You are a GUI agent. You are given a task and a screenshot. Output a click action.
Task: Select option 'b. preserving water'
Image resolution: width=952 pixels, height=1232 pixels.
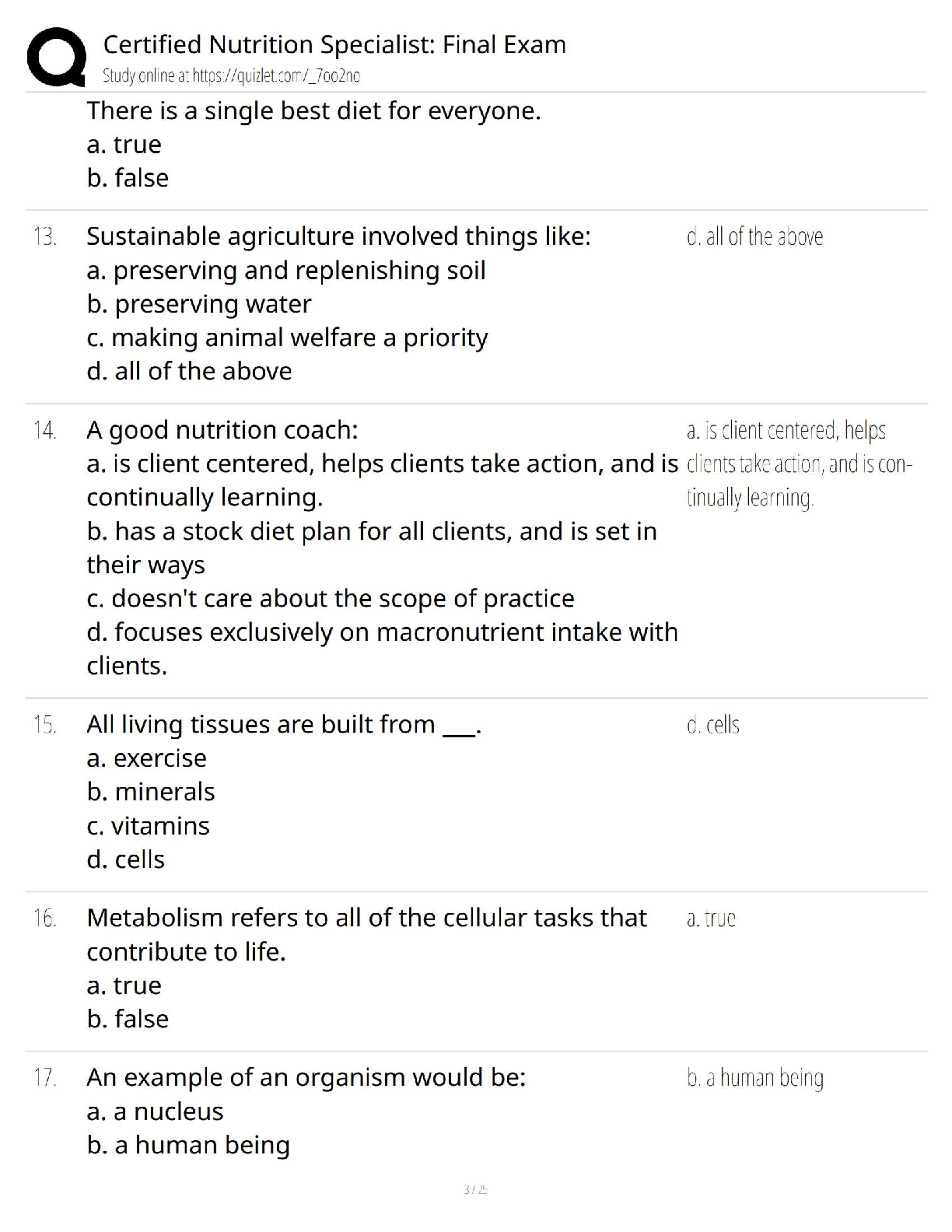coord(199,303)
